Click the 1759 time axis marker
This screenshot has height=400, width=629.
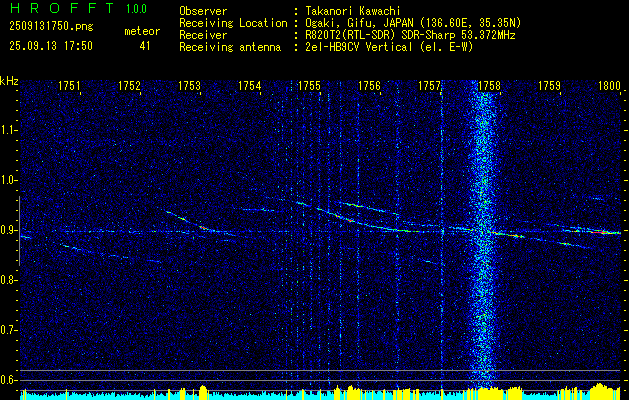click(549, 86)
